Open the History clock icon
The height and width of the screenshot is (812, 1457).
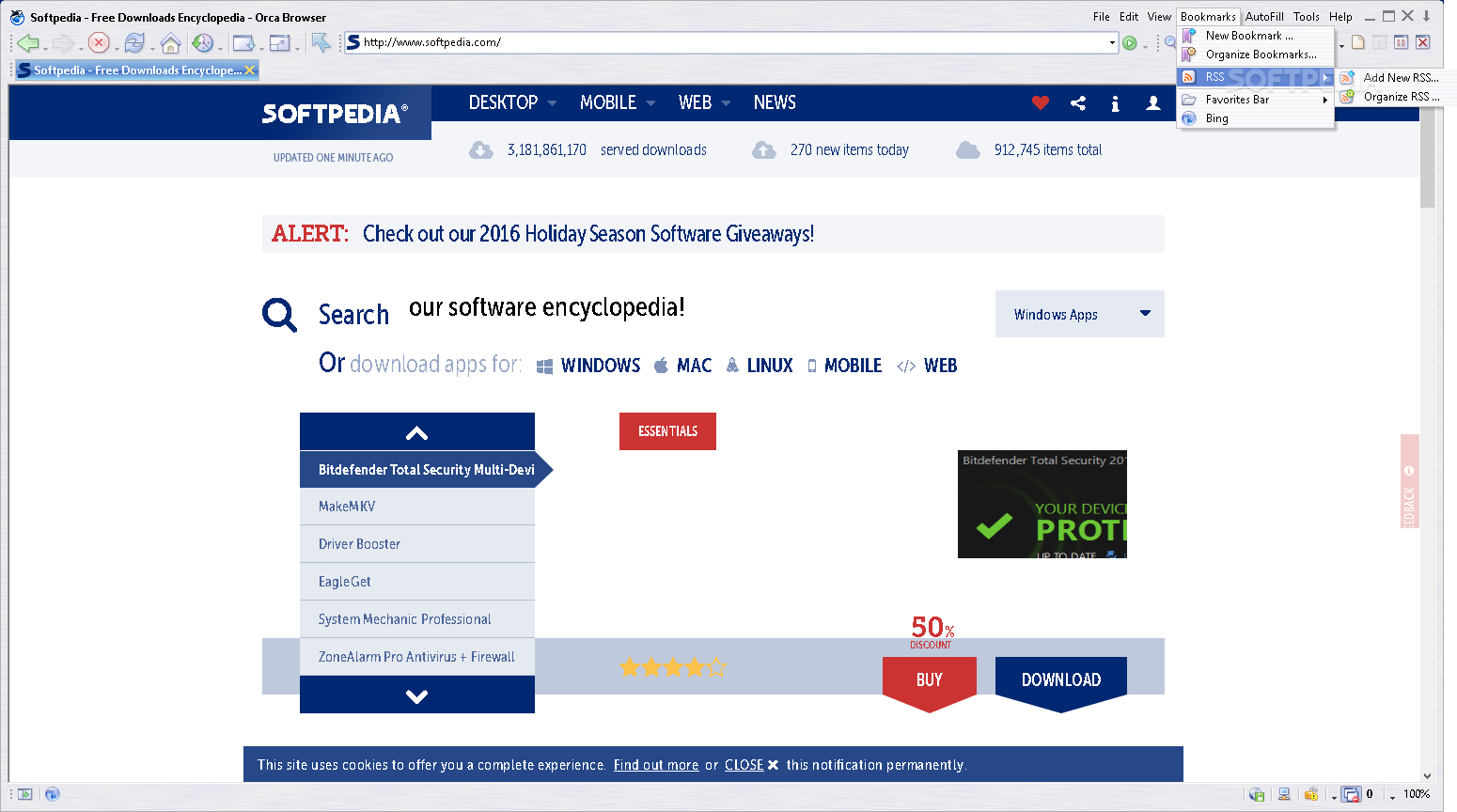click(202, 42)
